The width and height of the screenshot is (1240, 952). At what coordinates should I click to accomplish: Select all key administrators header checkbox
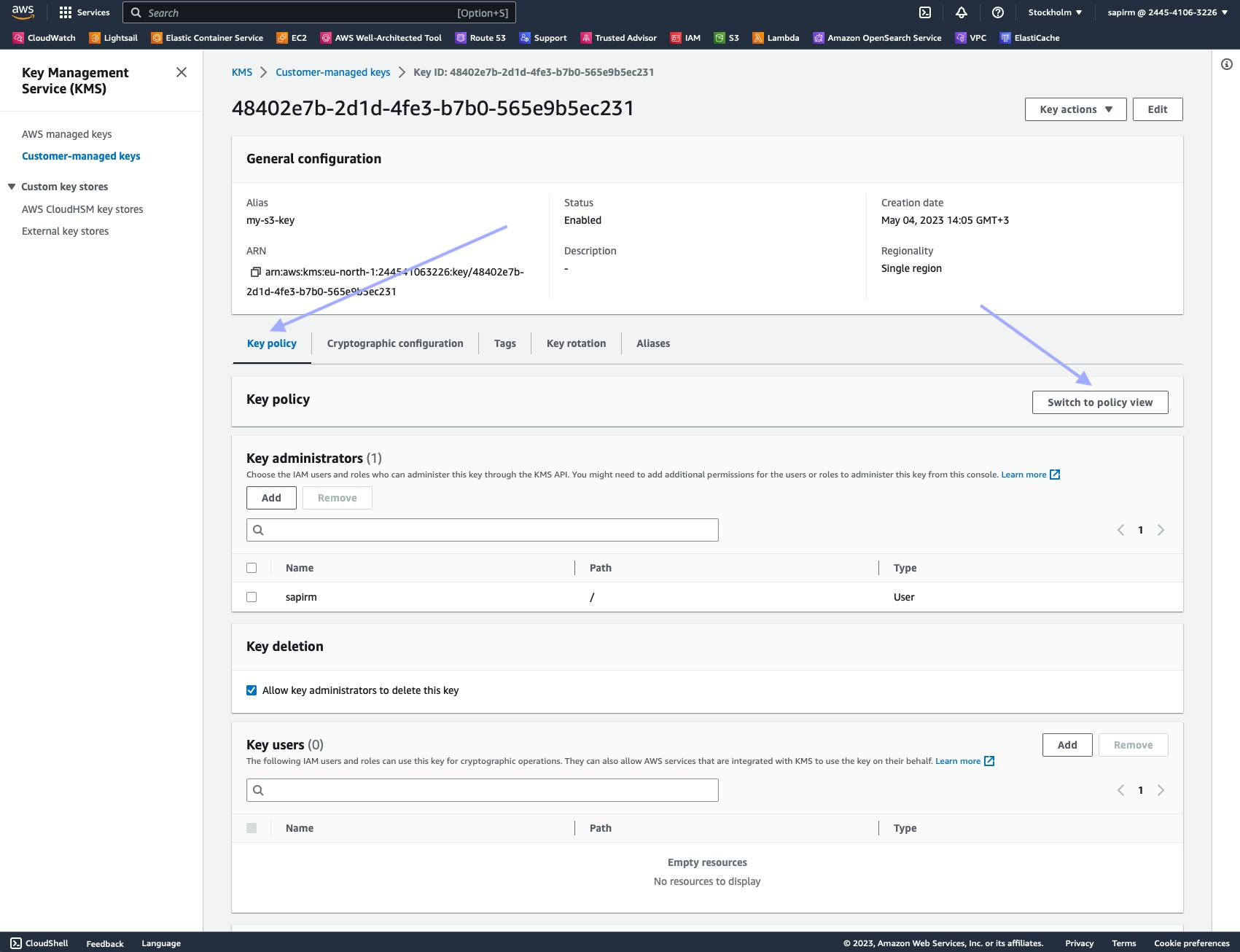coord(251,568)
